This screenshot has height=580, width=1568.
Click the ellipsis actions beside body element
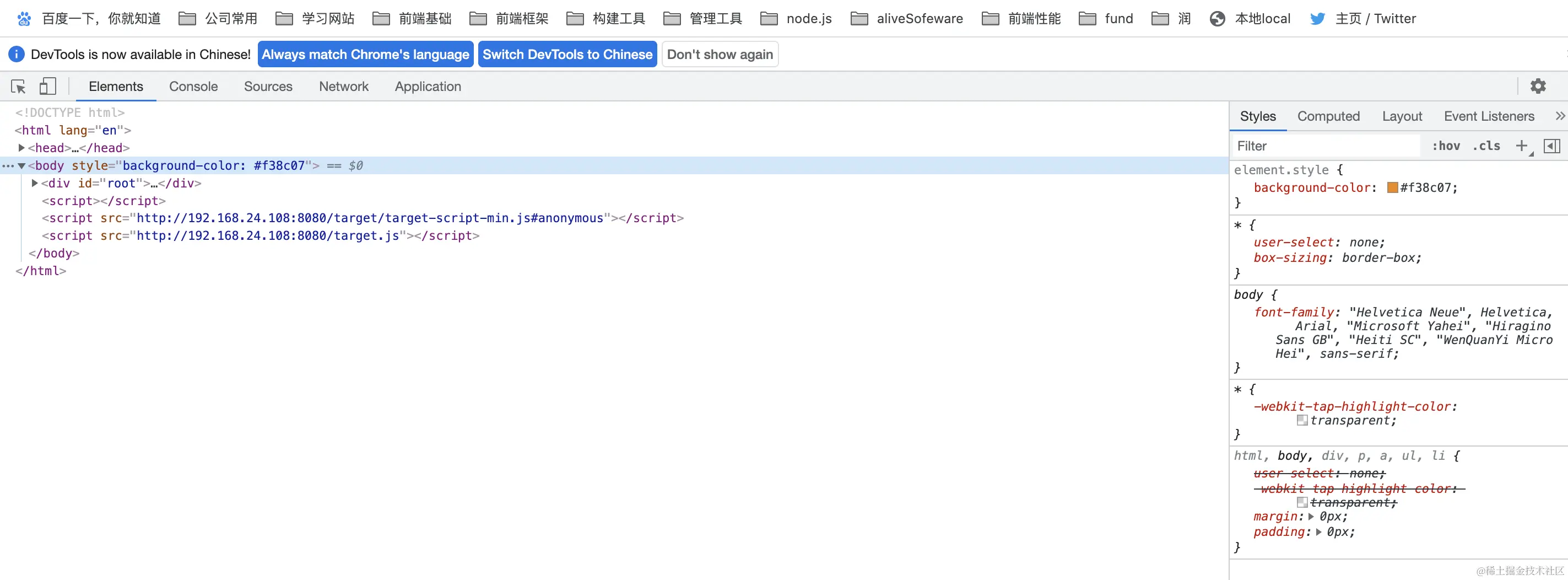(7, 166)
